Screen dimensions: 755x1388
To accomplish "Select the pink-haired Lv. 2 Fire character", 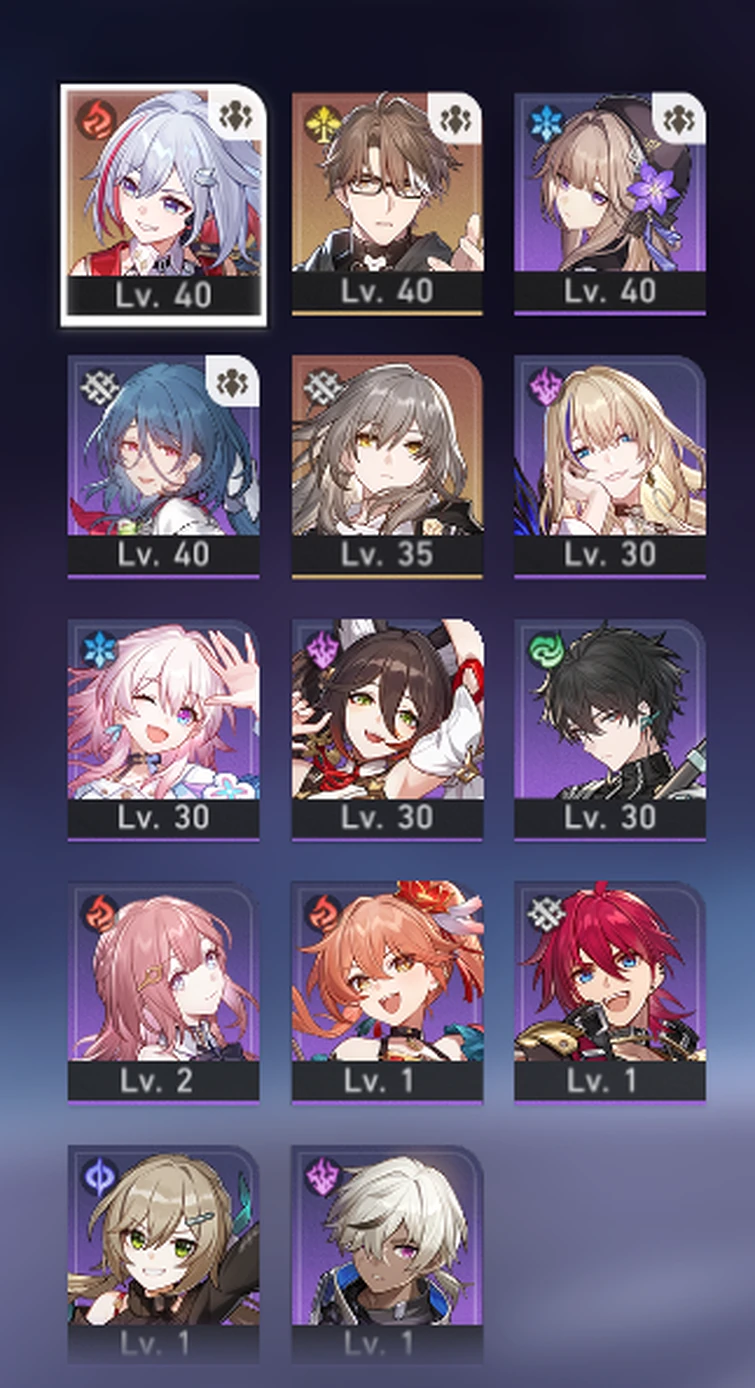I will [164, 992].
